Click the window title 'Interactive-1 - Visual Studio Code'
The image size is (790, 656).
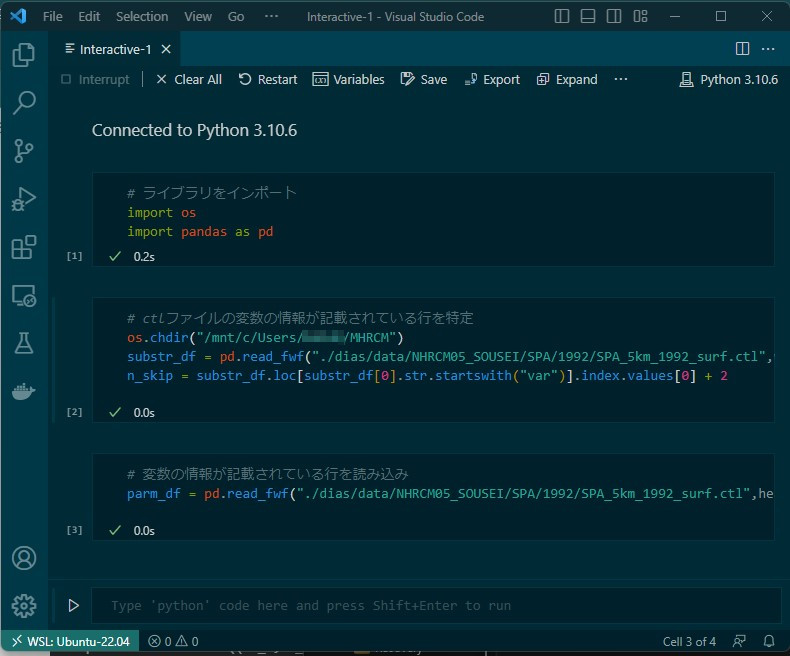(x=396, y=17)
